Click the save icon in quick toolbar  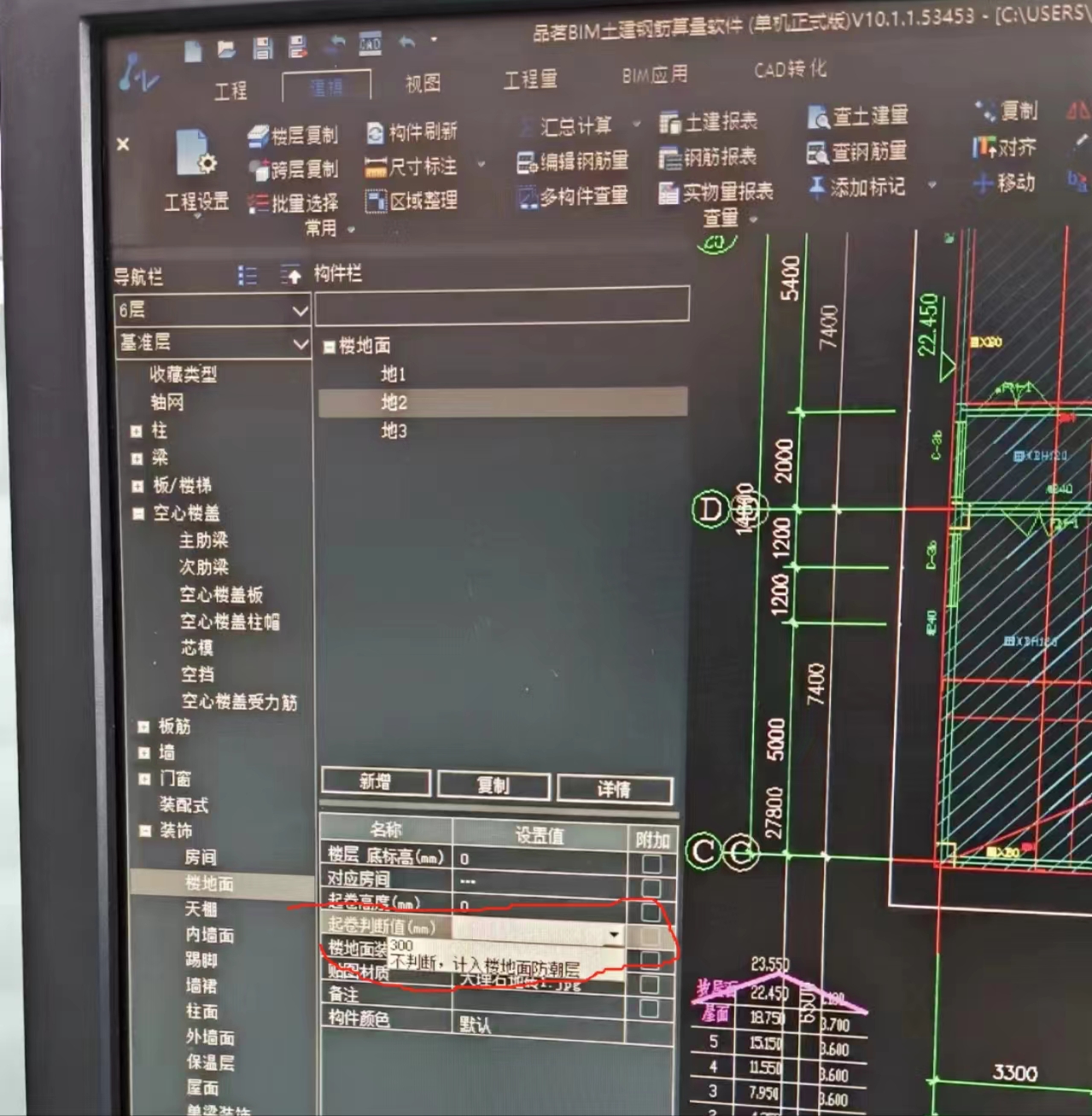click(262, 48)
